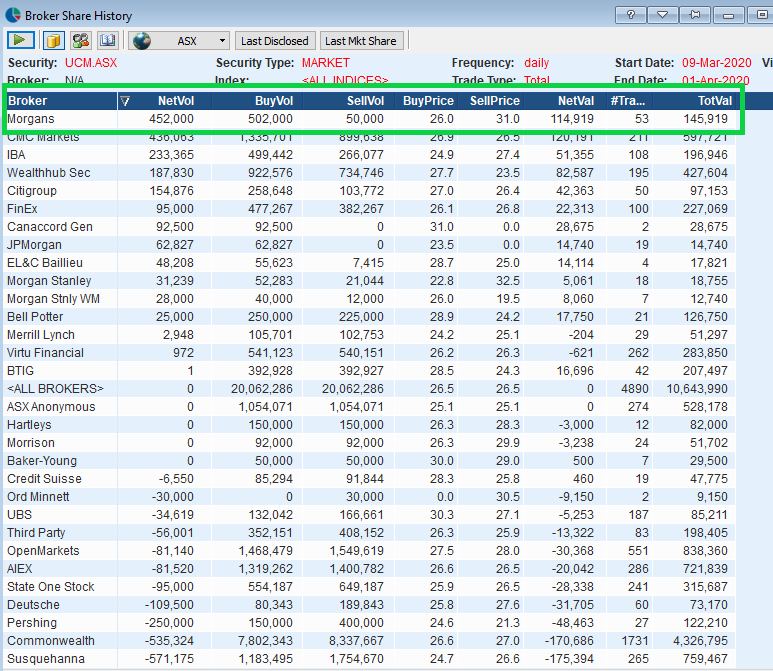Select the OpenMarkets row
Image resolution: width=773 pixels, height=671 pixels.
pyautogui.click(x=370, y=551)
